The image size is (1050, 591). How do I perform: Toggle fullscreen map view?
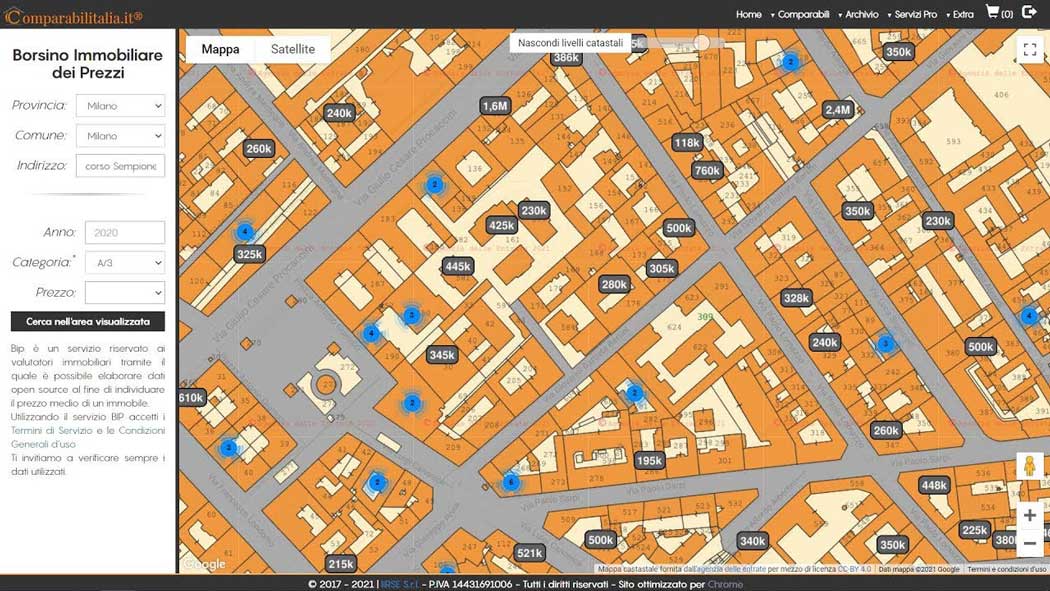coord(1029,50)
